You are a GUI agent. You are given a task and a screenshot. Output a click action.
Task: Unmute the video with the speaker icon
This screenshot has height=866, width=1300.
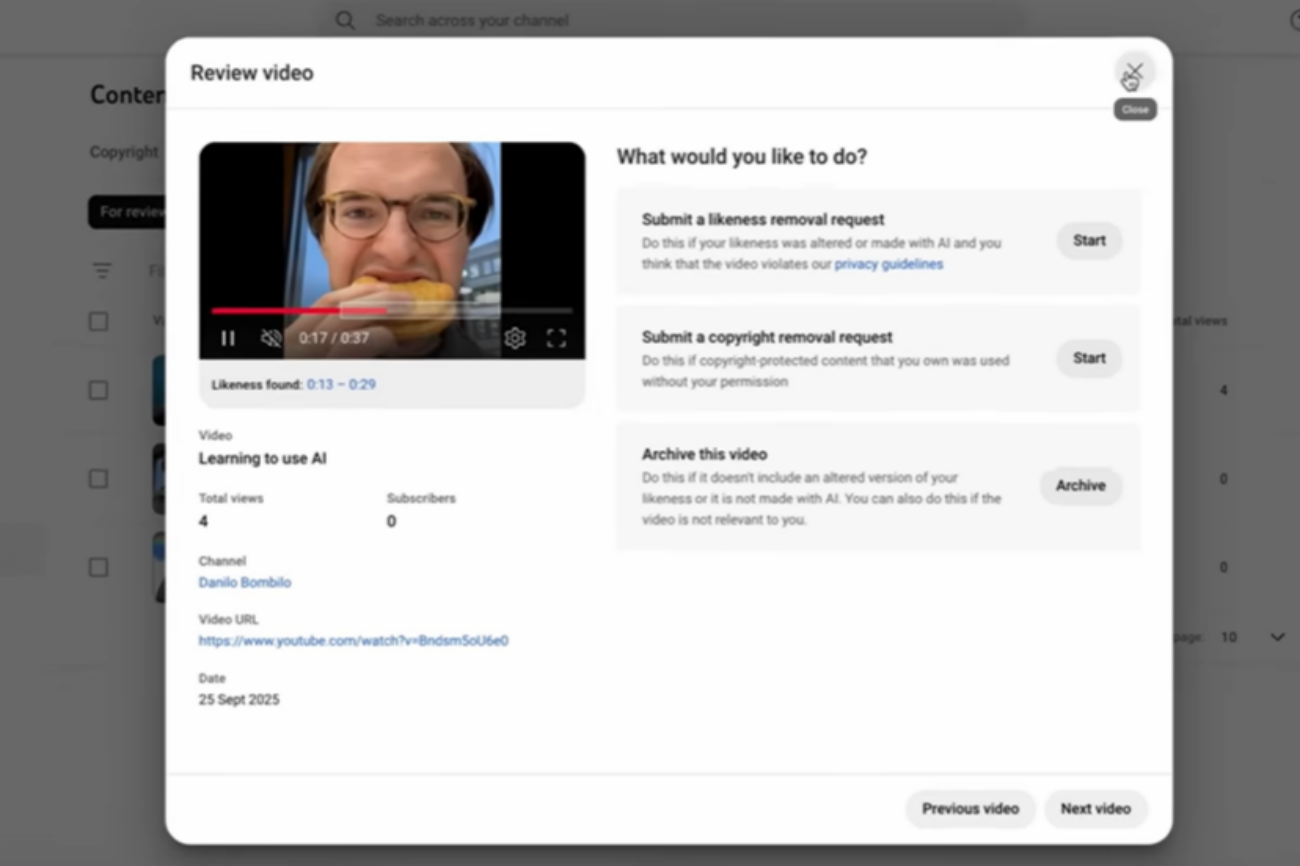(271, 338)
